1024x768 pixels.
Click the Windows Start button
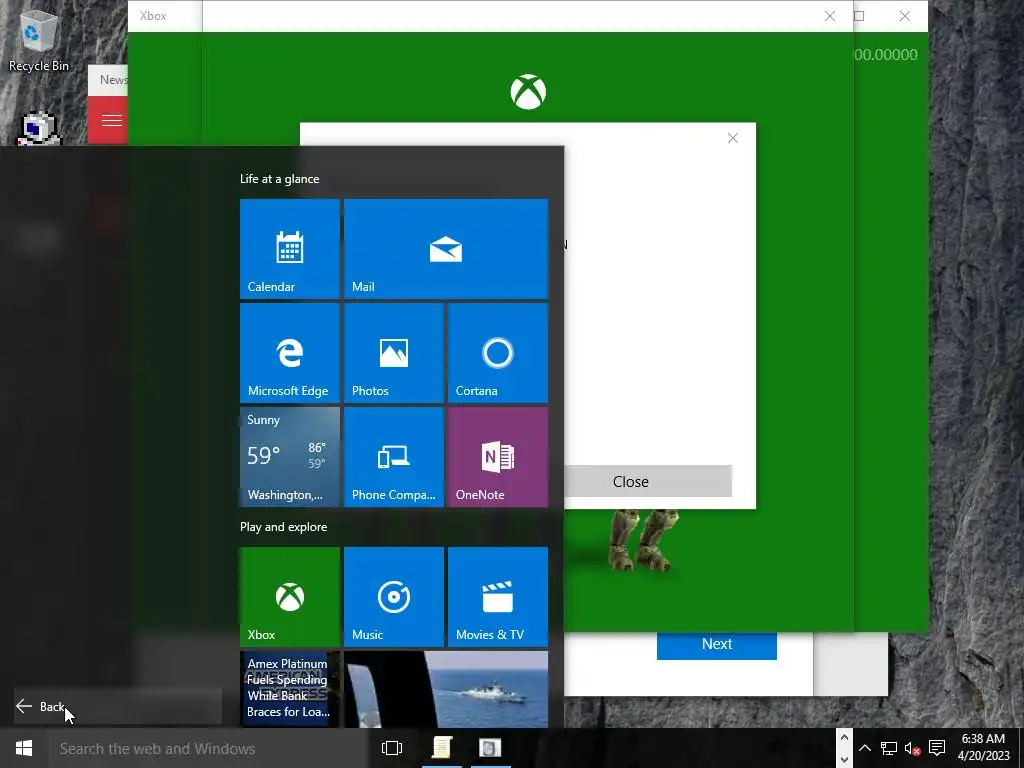(x=24, y=748)
